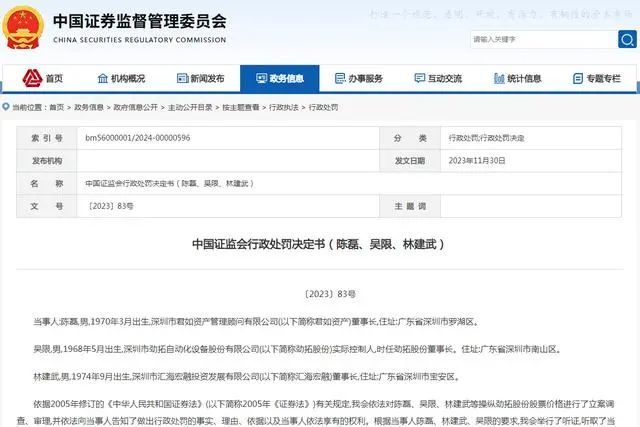Image resolution: width=640 pixels, height=427 pixels.
Task: Click the newspaper icon beside 新闻发布
Action: (182, 78)
